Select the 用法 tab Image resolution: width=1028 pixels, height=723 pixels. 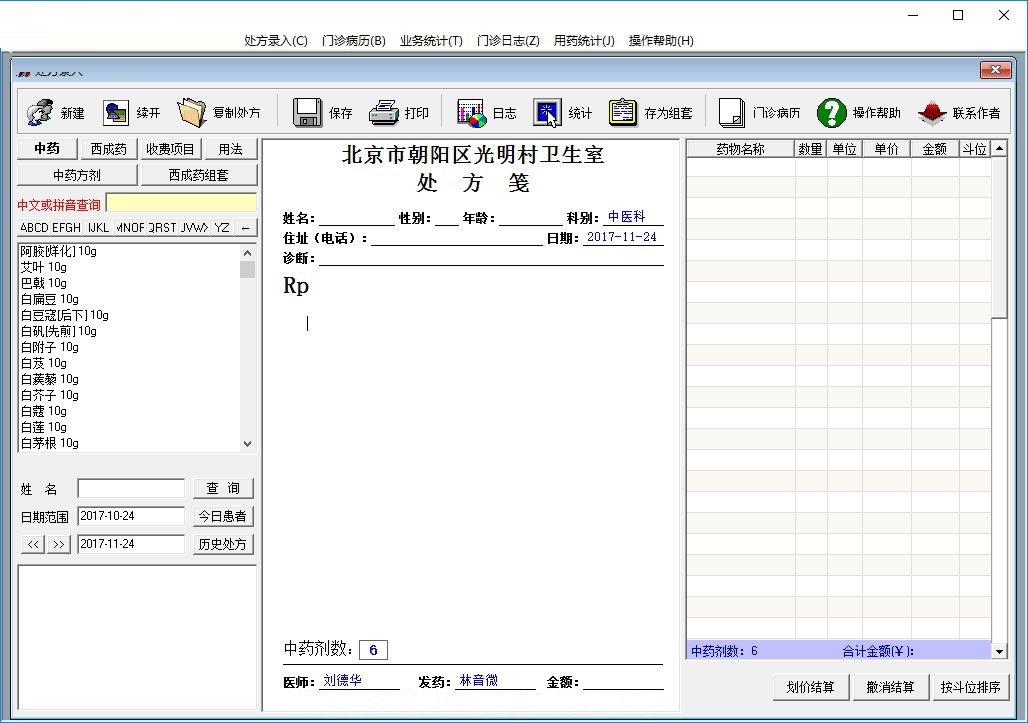point(230,149)
